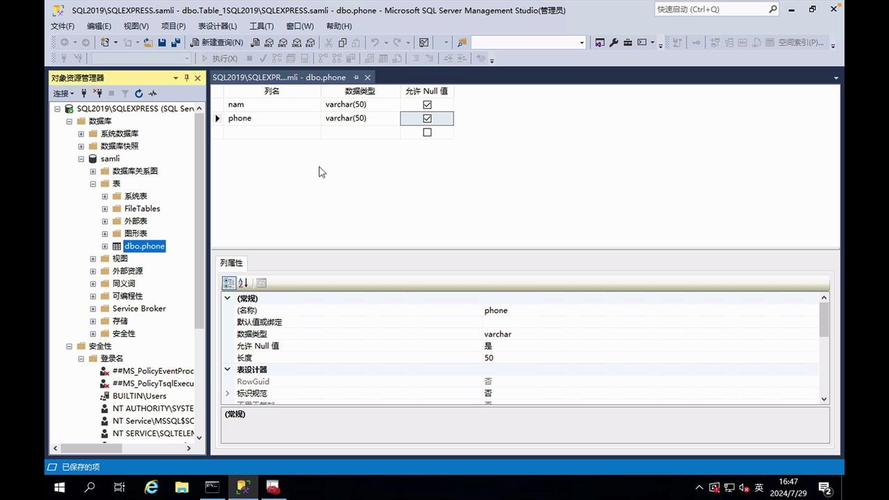This screenshot has width=889, height=500.
Task: Open the 文件(F) menu
Action: [62, 26]
